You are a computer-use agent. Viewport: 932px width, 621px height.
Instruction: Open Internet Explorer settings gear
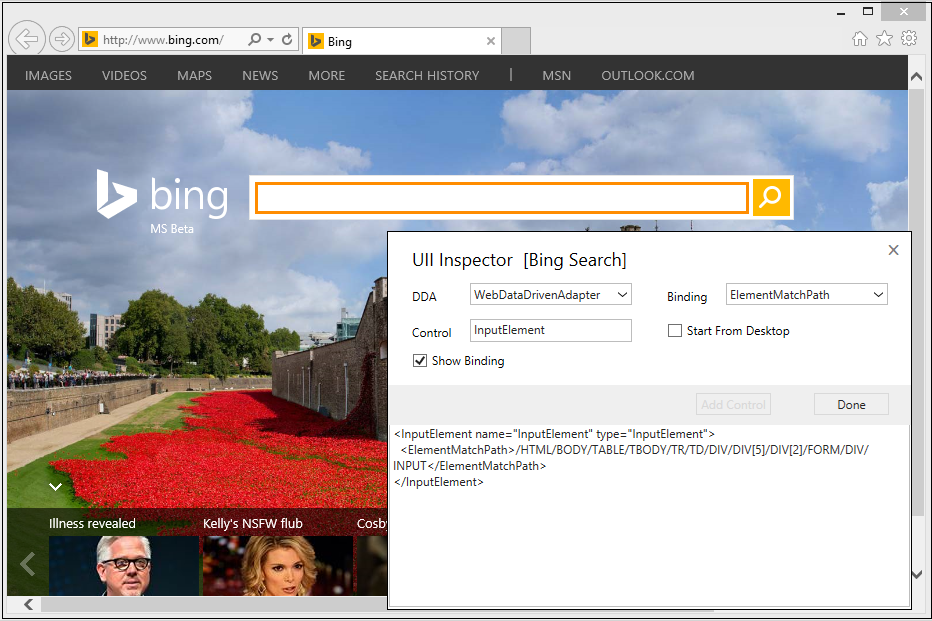point(908,36)
